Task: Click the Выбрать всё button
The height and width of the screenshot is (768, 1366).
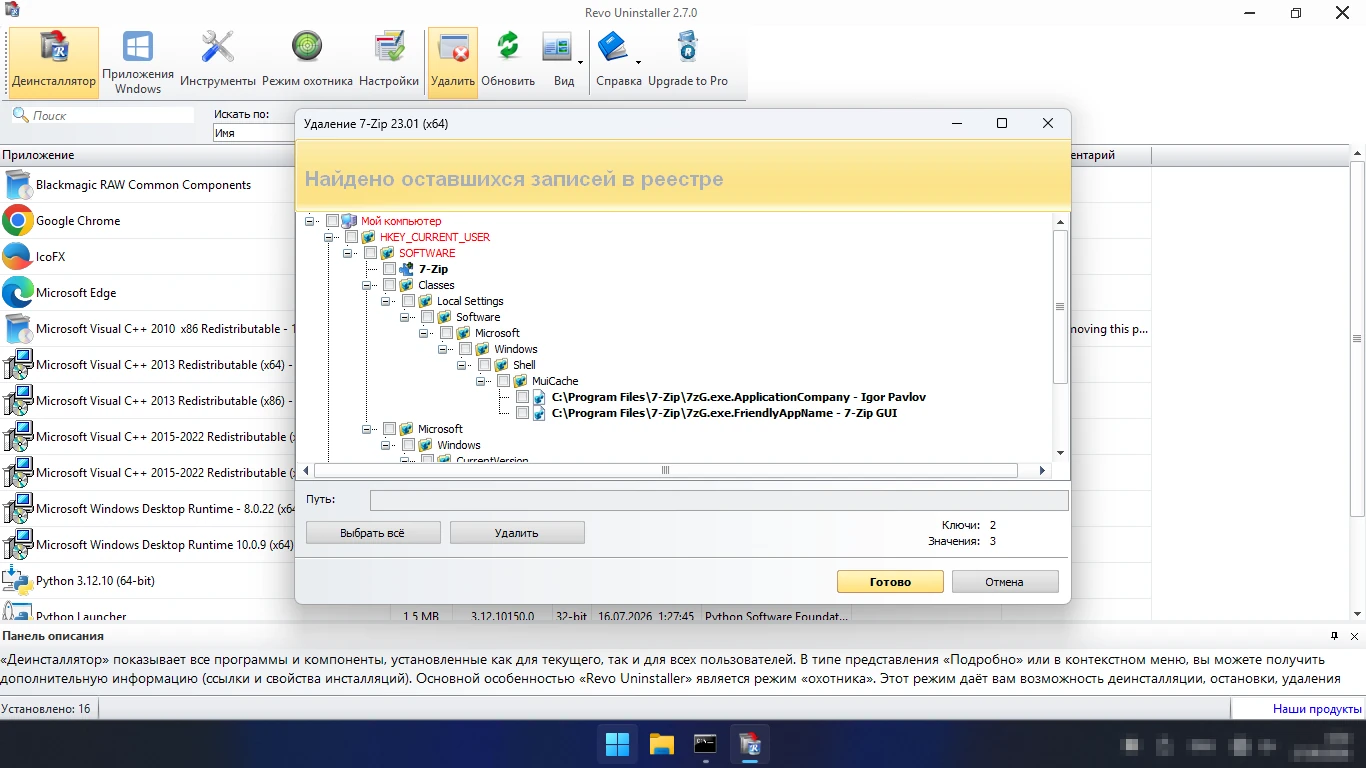Action: (373, 533)
